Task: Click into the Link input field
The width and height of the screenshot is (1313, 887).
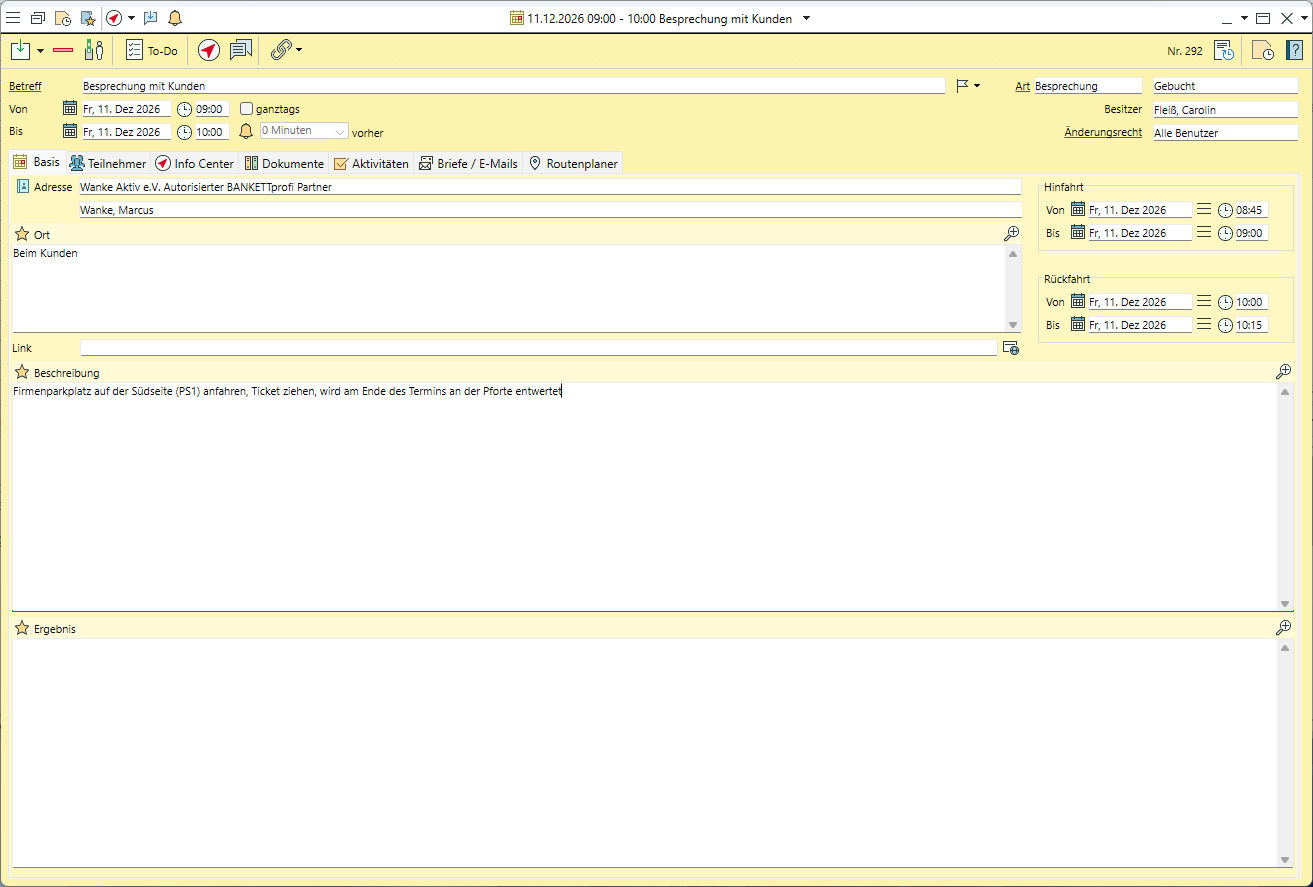Action: [538, 348]
